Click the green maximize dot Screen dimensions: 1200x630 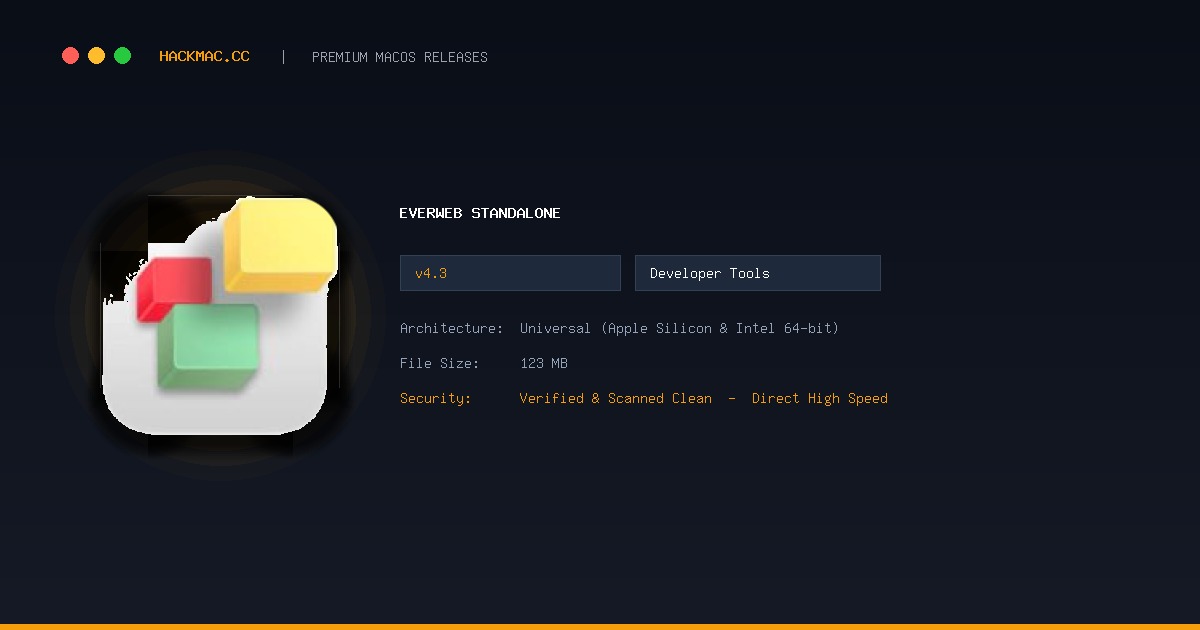tap(122, 56)
